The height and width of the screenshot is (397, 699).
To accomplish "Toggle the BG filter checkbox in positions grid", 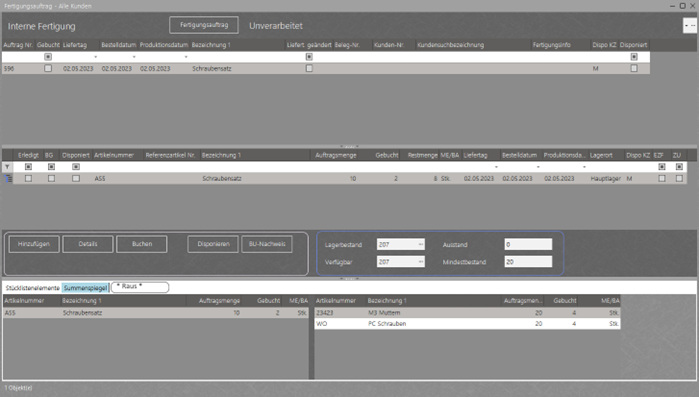I will click(x=51, y=167).
